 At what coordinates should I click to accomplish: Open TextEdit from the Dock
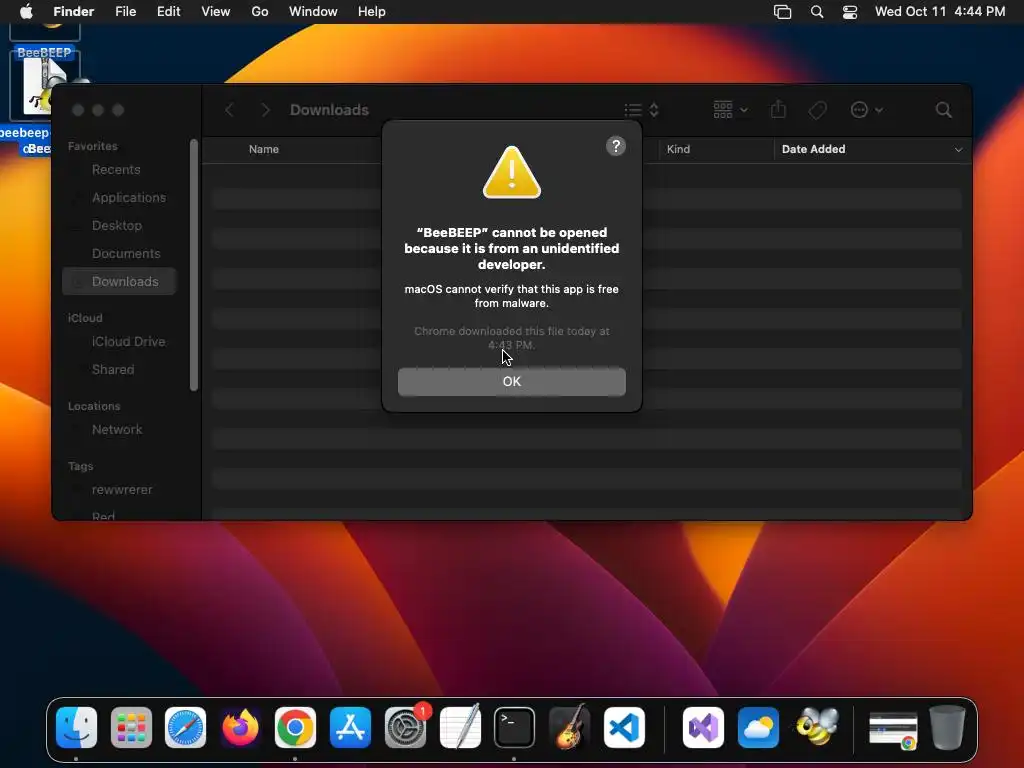[x=460, y=727]
